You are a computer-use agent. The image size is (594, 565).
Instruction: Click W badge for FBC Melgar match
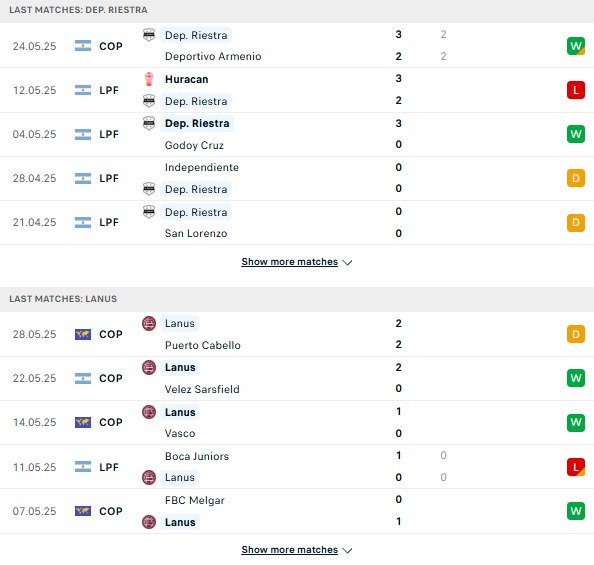click(575, 511)
